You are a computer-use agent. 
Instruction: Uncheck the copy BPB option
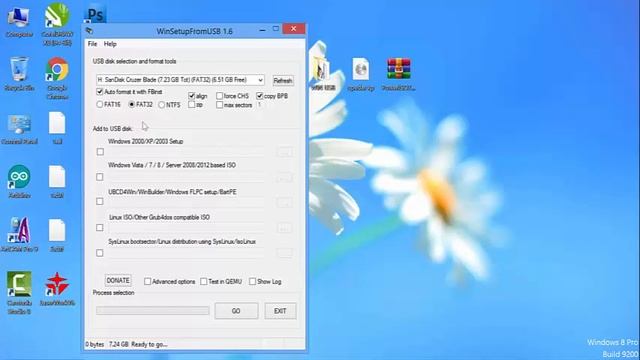pos(260,96)
